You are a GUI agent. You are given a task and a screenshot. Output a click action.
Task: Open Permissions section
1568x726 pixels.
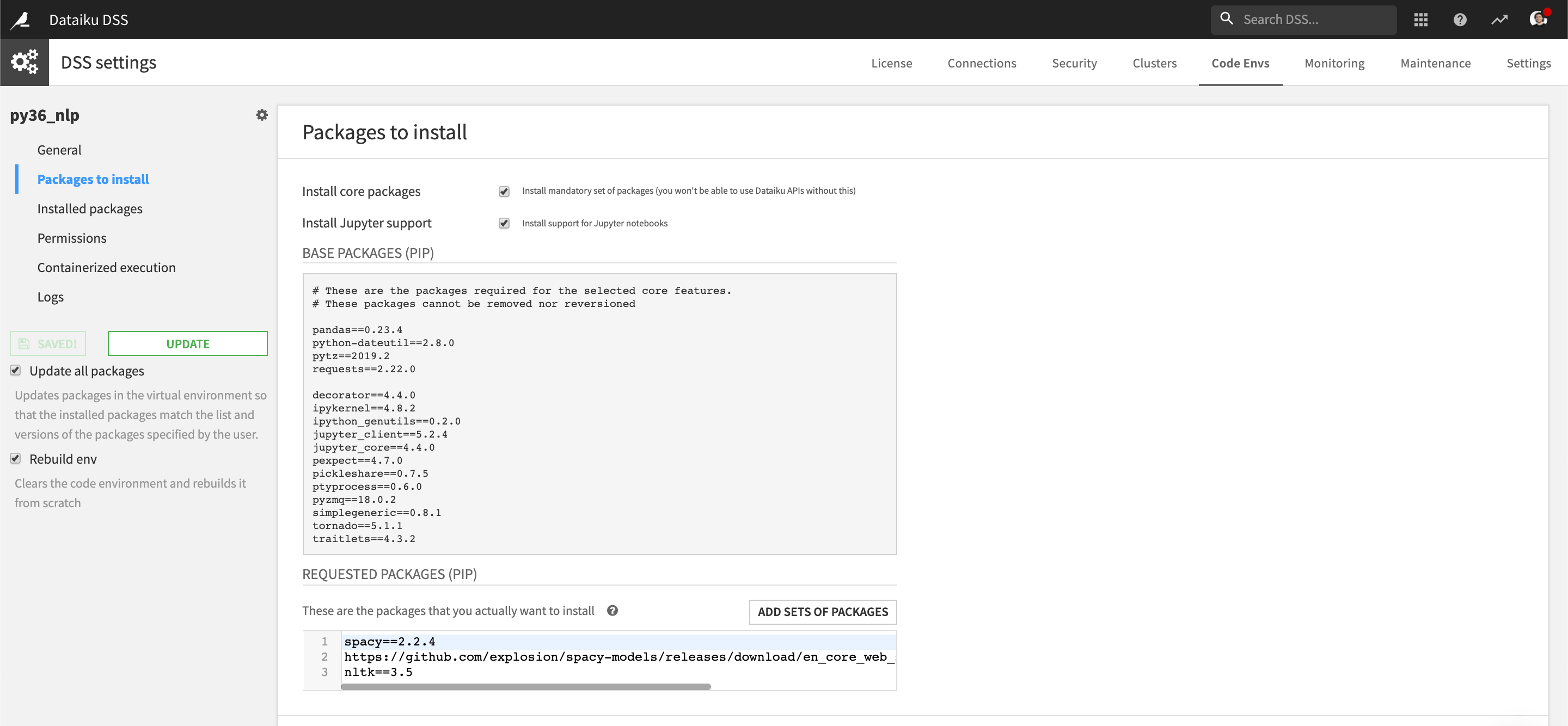72,238
